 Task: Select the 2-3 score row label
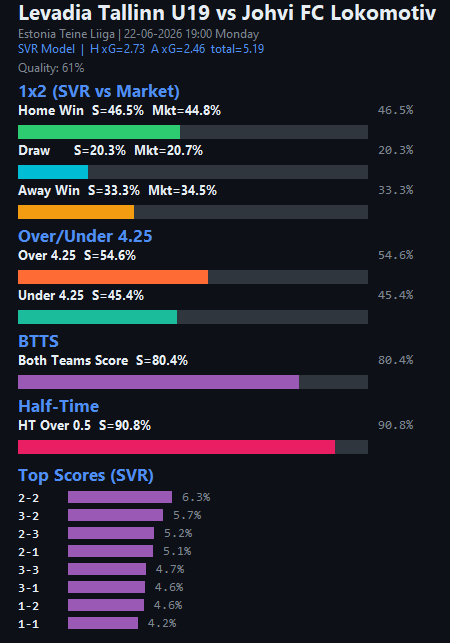29,534
